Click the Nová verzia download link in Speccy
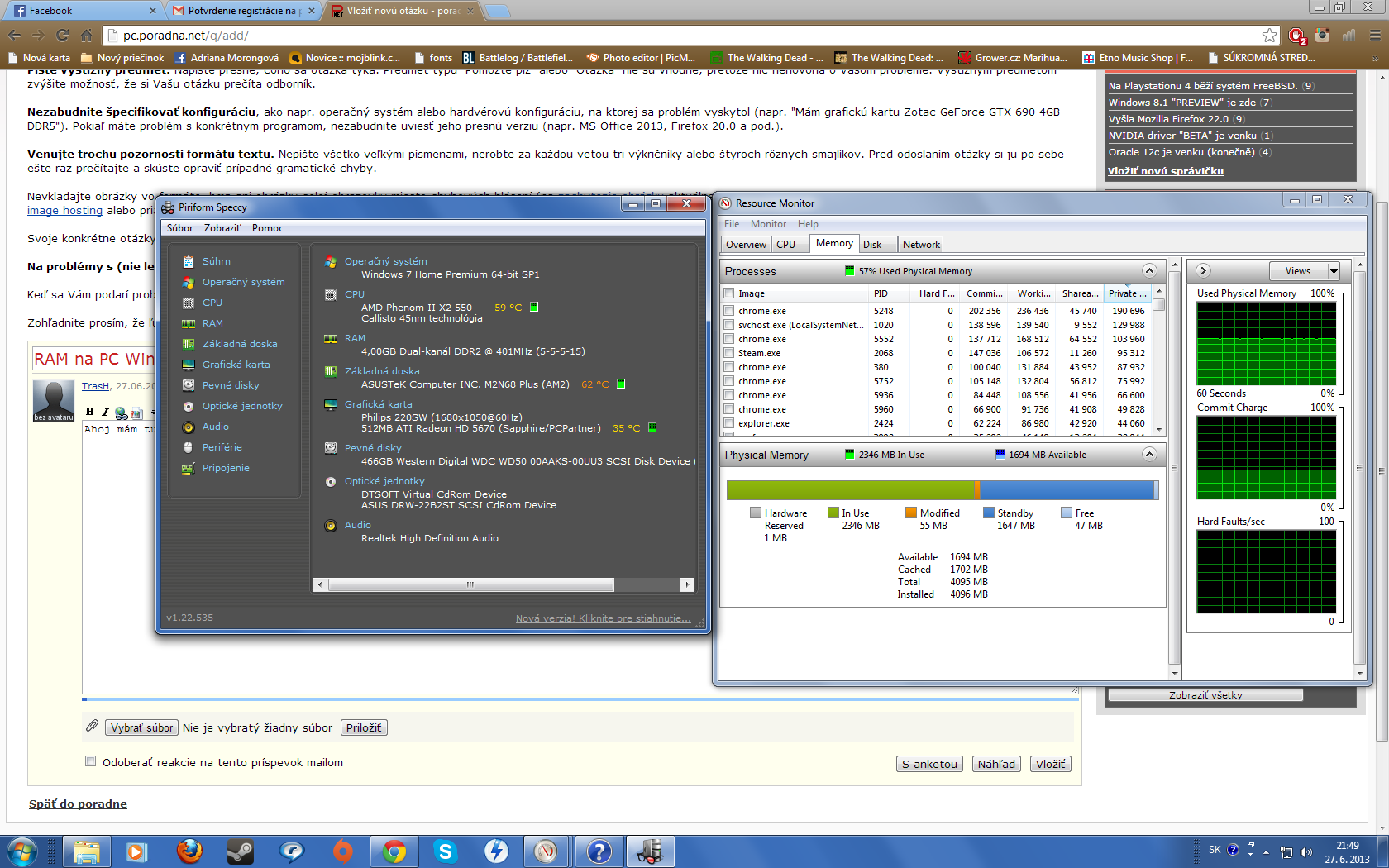Image resolution: width=1389 pixels, height=868 pixels. pos(603,618)
